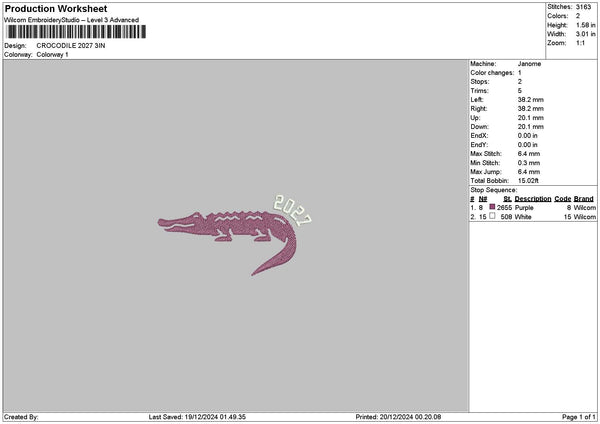This screenshot has height=424, width=600.
Task: Click the Created By label
Action: pyautogui.click(x=21, y=417)
